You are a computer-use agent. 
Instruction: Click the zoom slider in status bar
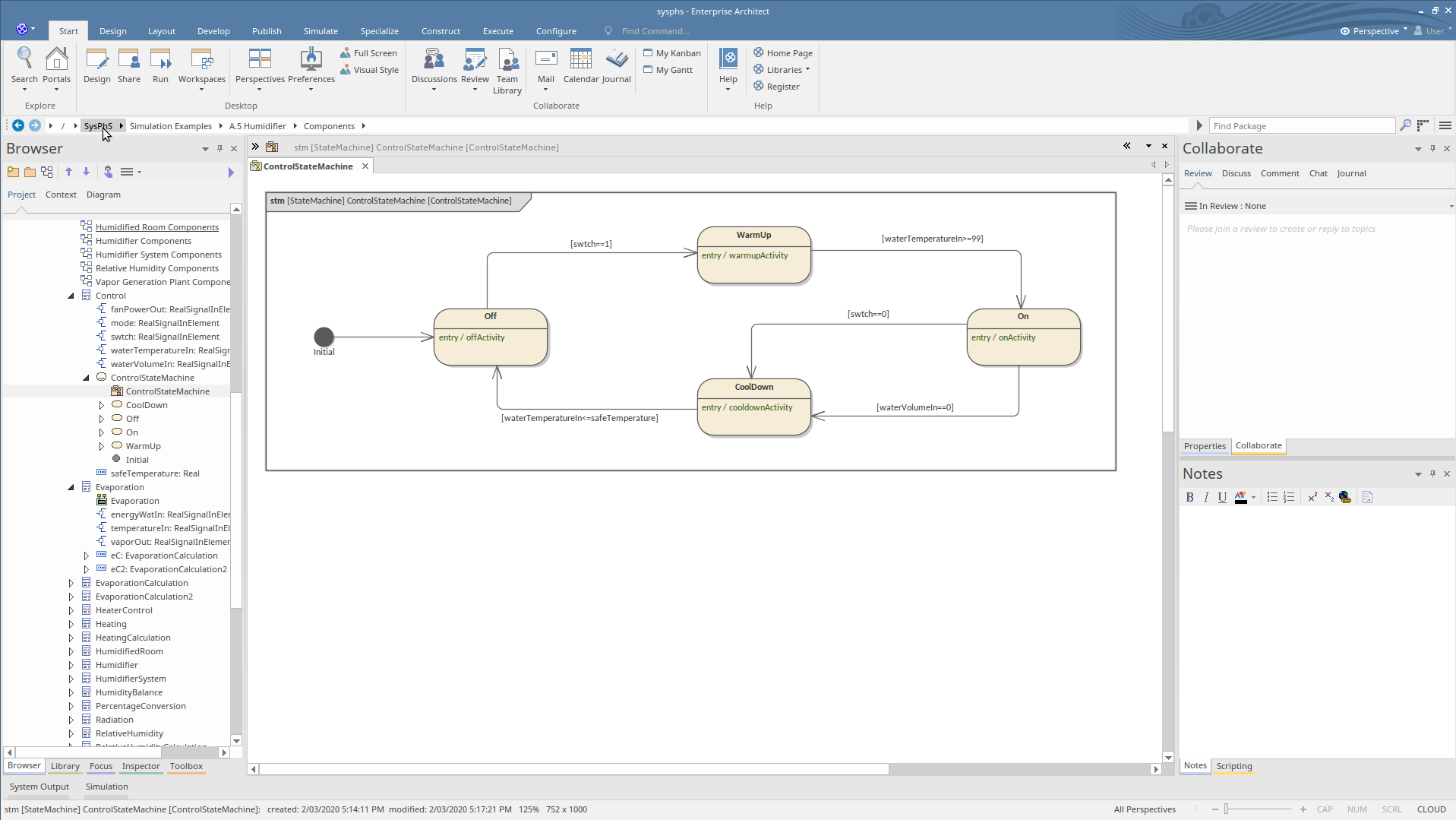[x=1226, y=809]
